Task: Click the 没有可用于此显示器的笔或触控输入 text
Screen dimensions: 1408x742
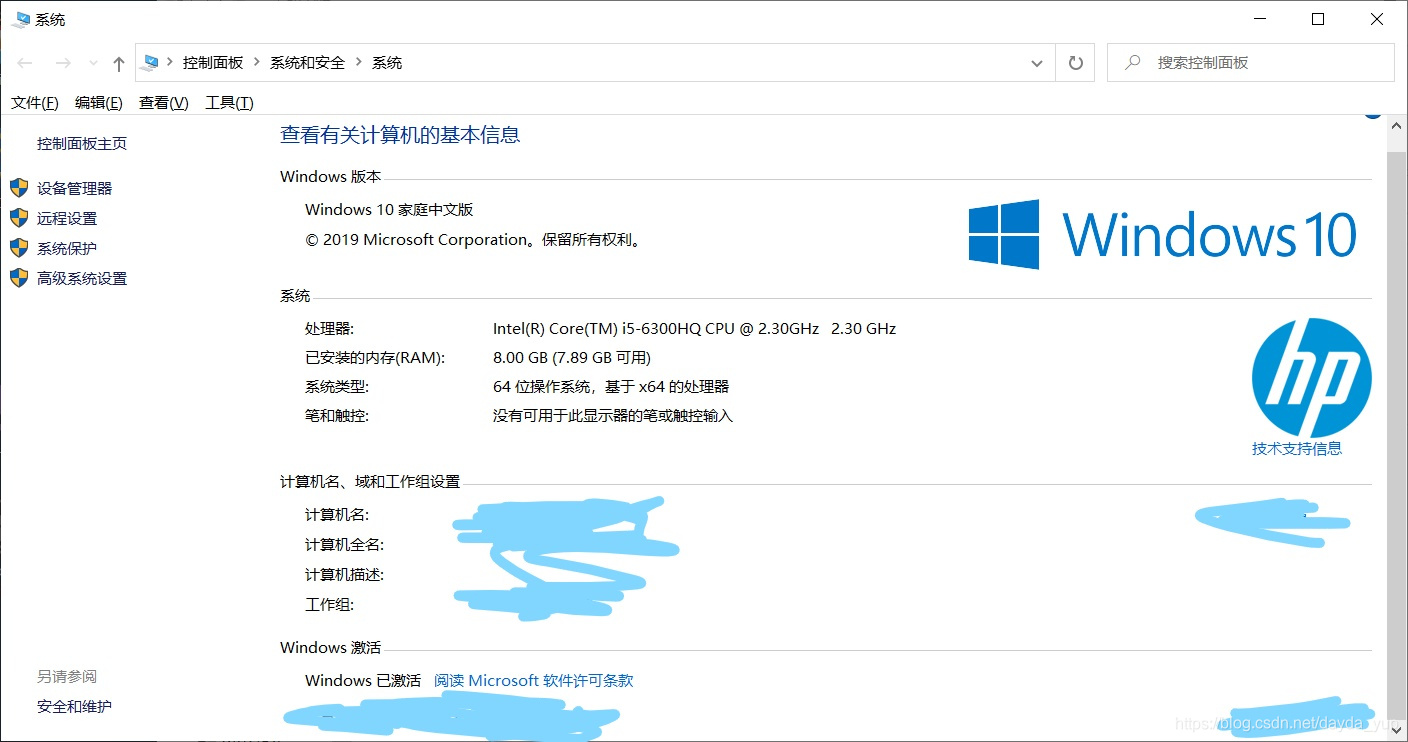Action: [x=613, y=415]
